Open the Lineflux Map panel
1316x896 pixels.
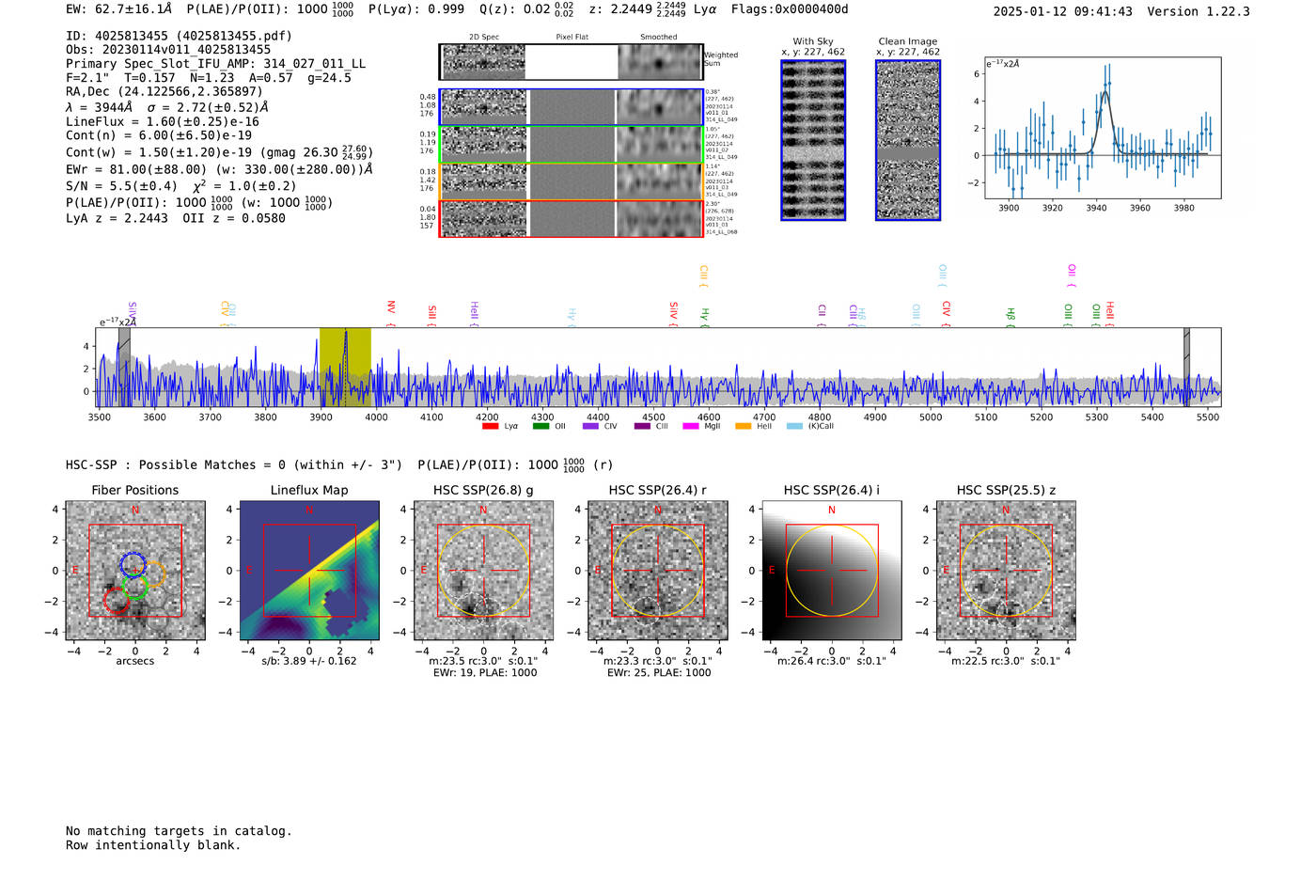[x=309, y=570]
